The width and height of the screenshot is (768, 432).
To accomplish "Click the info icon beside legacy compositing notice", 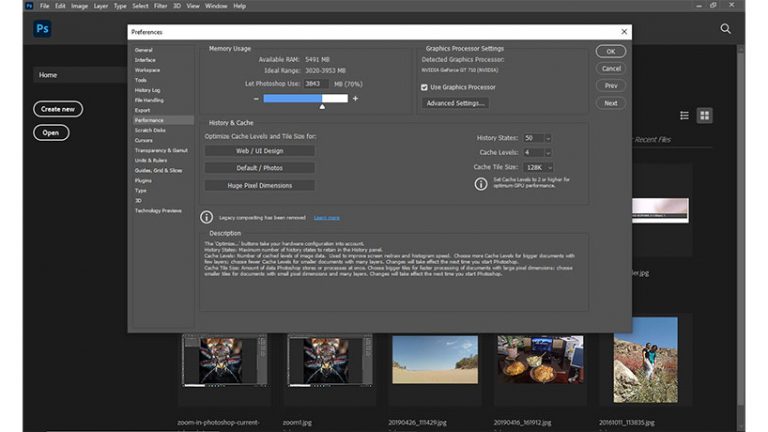I will point(207,217).
